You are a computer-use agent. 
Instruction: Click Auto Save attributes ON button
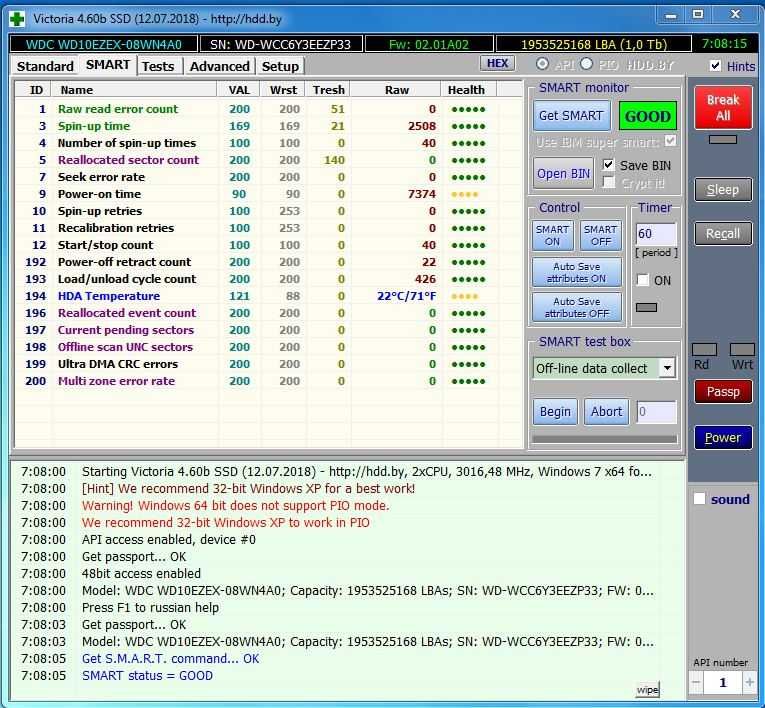pyautogui.click(x=577, y=272)
